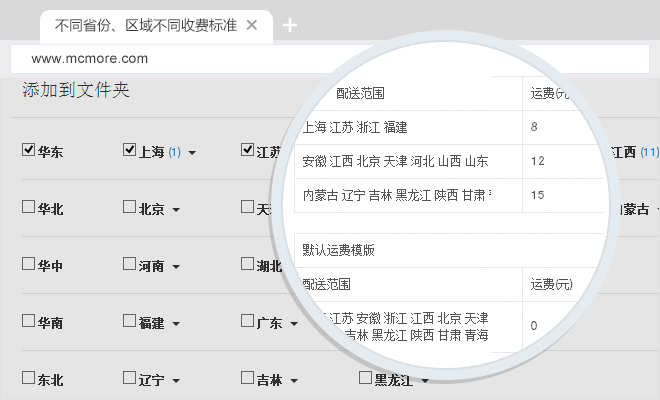Tick the 北京 checkbox
Viewport: 660px width, 400px height.
coord(129,208)
